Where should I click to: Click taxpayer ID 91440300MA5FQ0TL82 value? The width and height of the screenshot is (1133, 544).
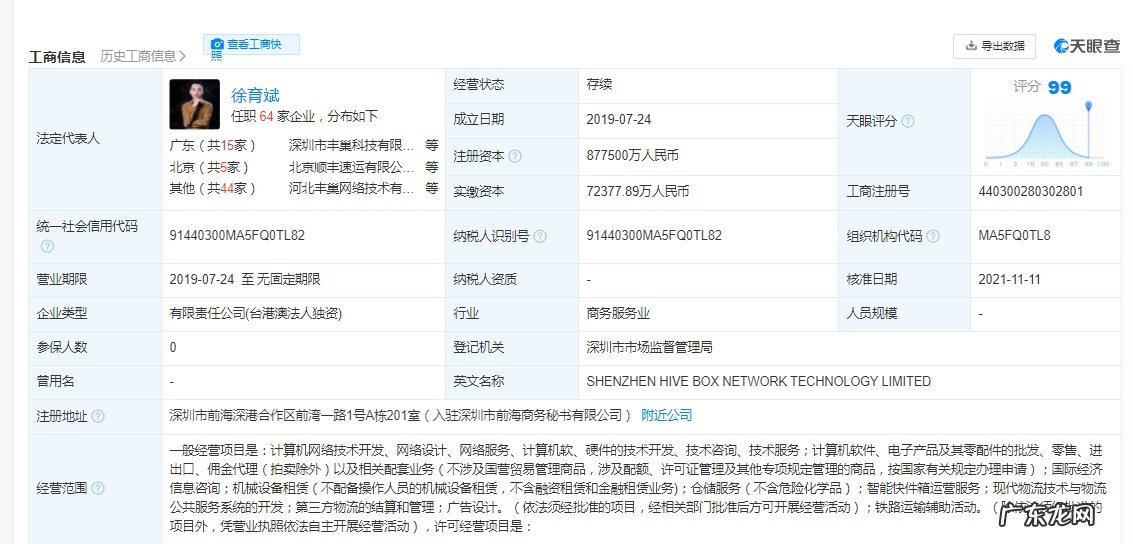pos(654,236)
